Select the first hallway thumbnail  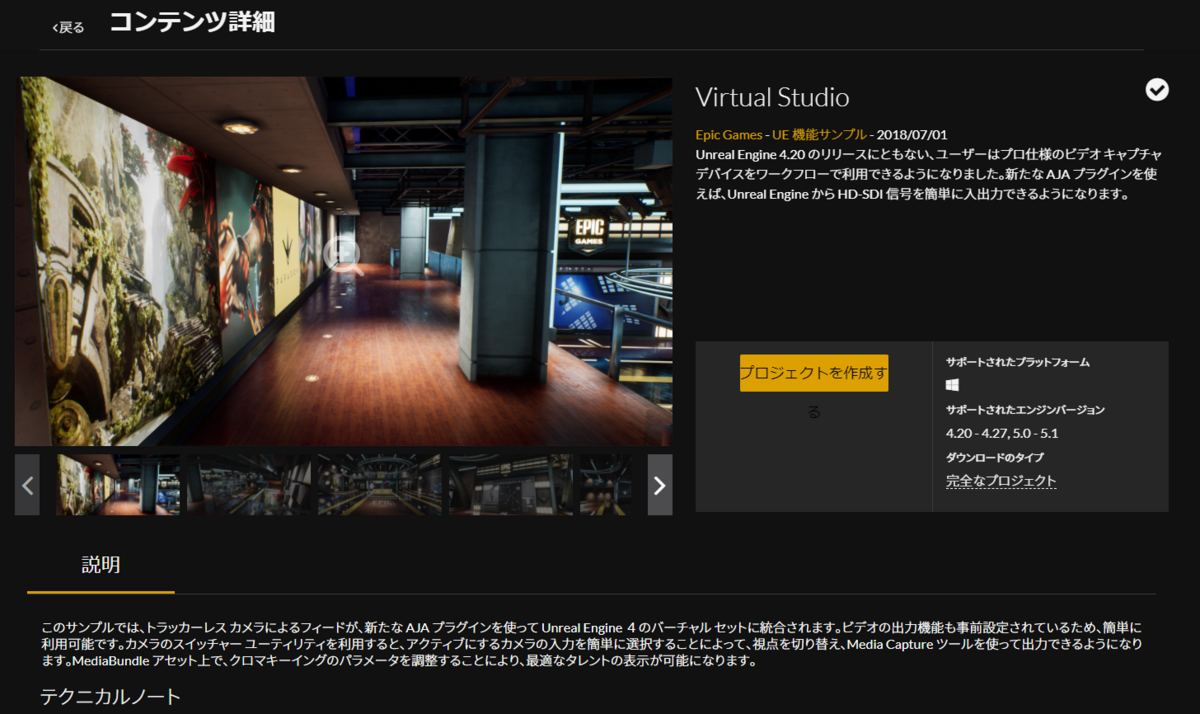(118, 485)
